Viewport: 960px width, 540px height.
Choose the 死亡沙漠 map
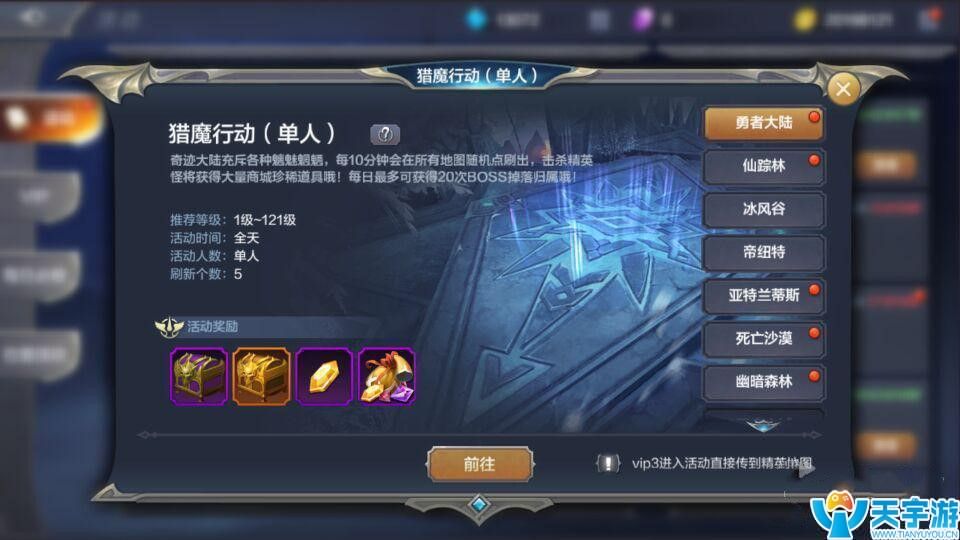tap(763, 339)
